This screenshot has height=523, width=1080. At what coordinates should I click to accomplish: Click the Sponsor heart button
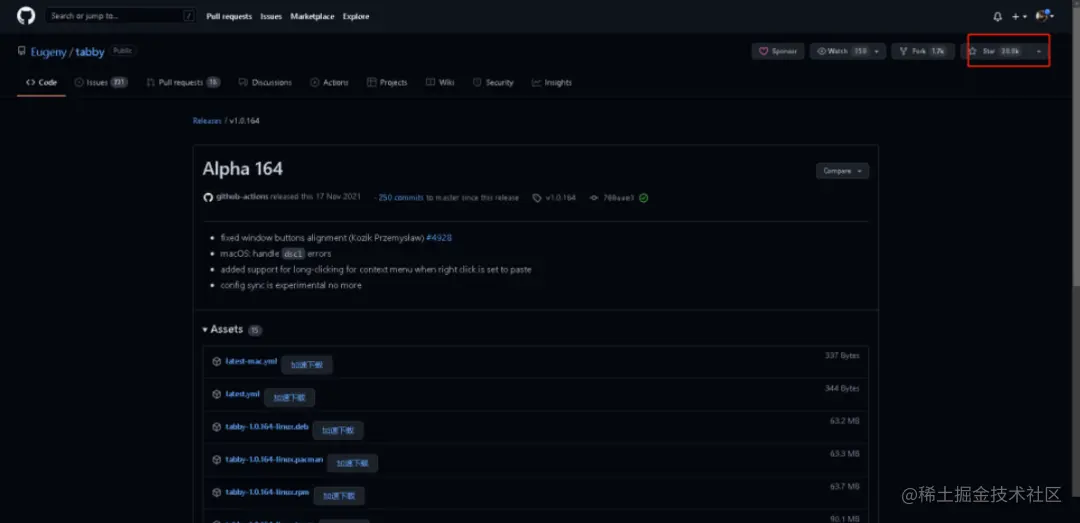[778, 51]
